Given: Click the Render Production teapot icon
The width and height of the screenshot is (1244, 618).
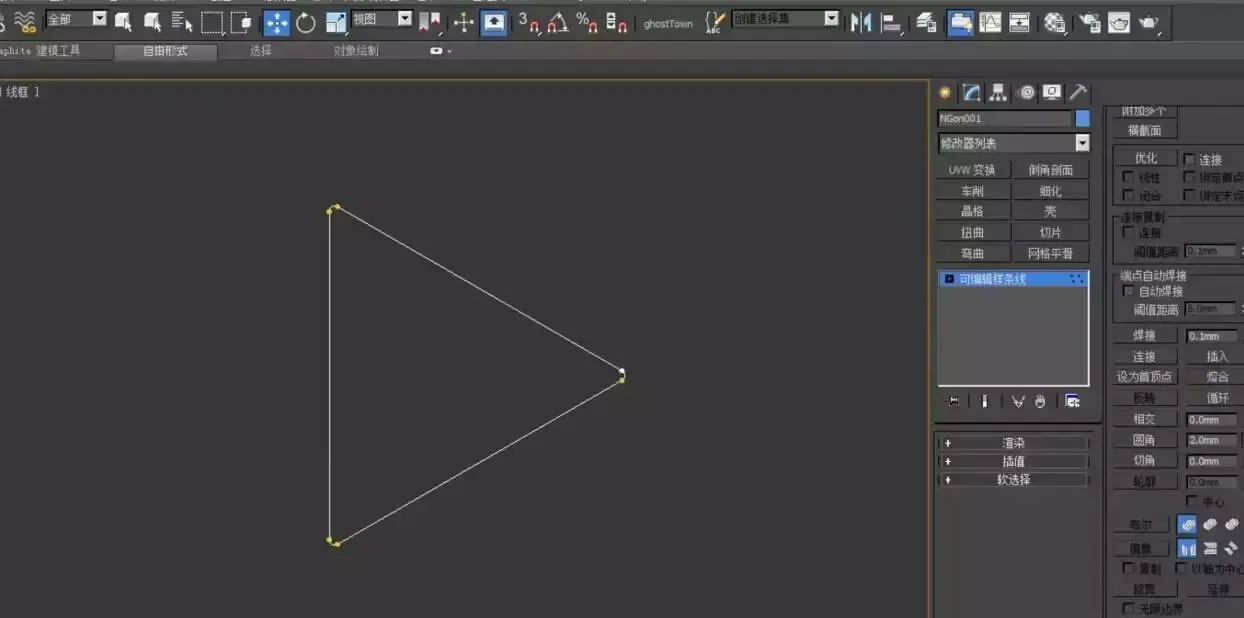Looking at the screenshot, I should coord(1149,22).
